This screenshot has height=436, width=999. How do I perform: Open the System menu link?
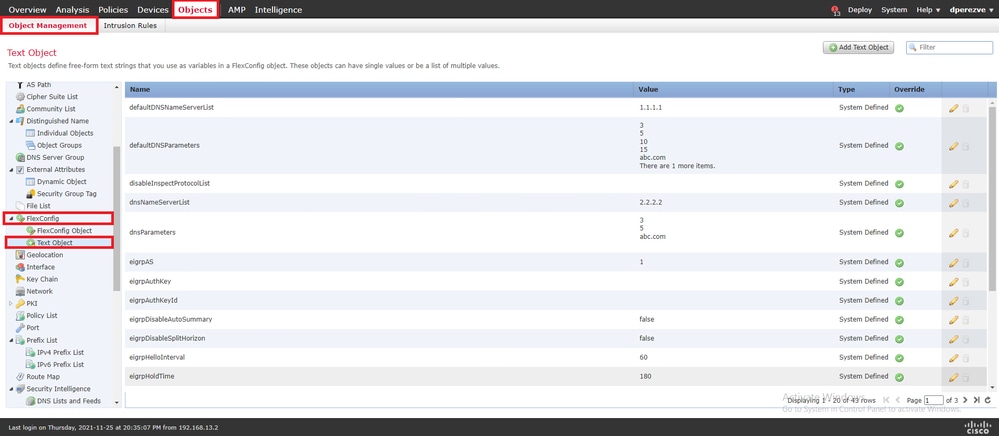[x=894, y=10]
